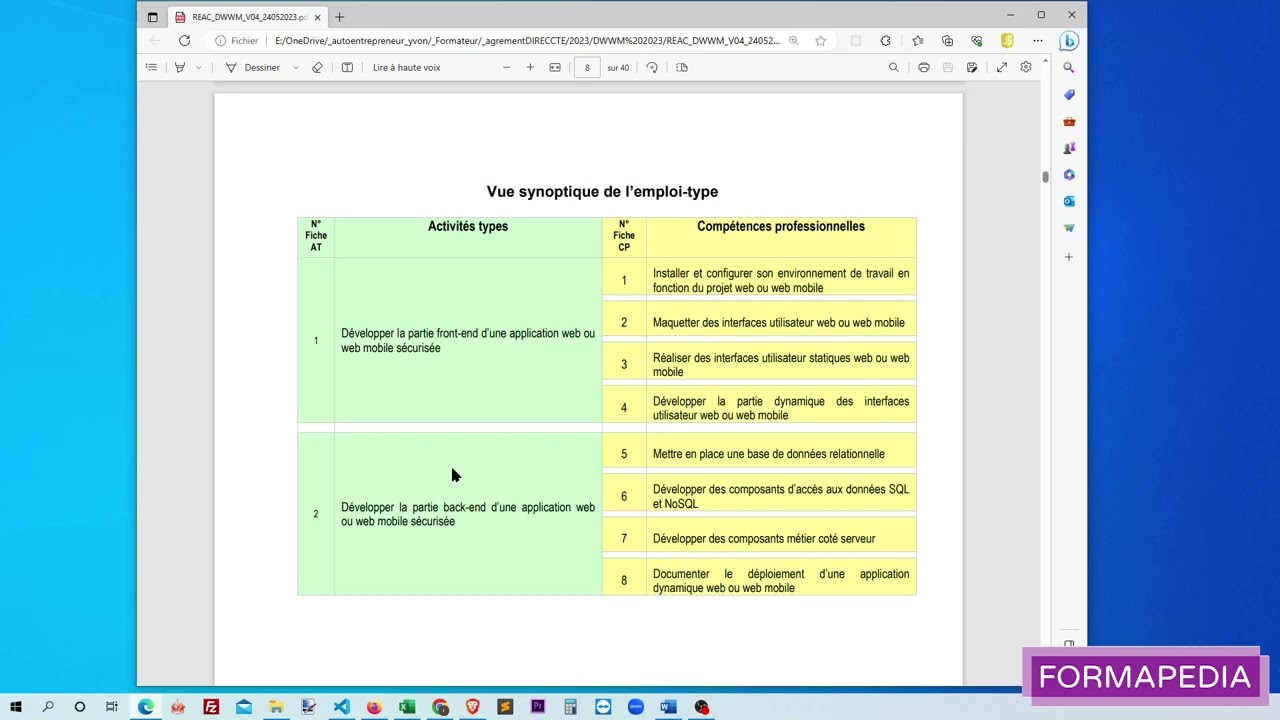Click the save as icon
This screenshot has height=720, width=1280.
972,67
